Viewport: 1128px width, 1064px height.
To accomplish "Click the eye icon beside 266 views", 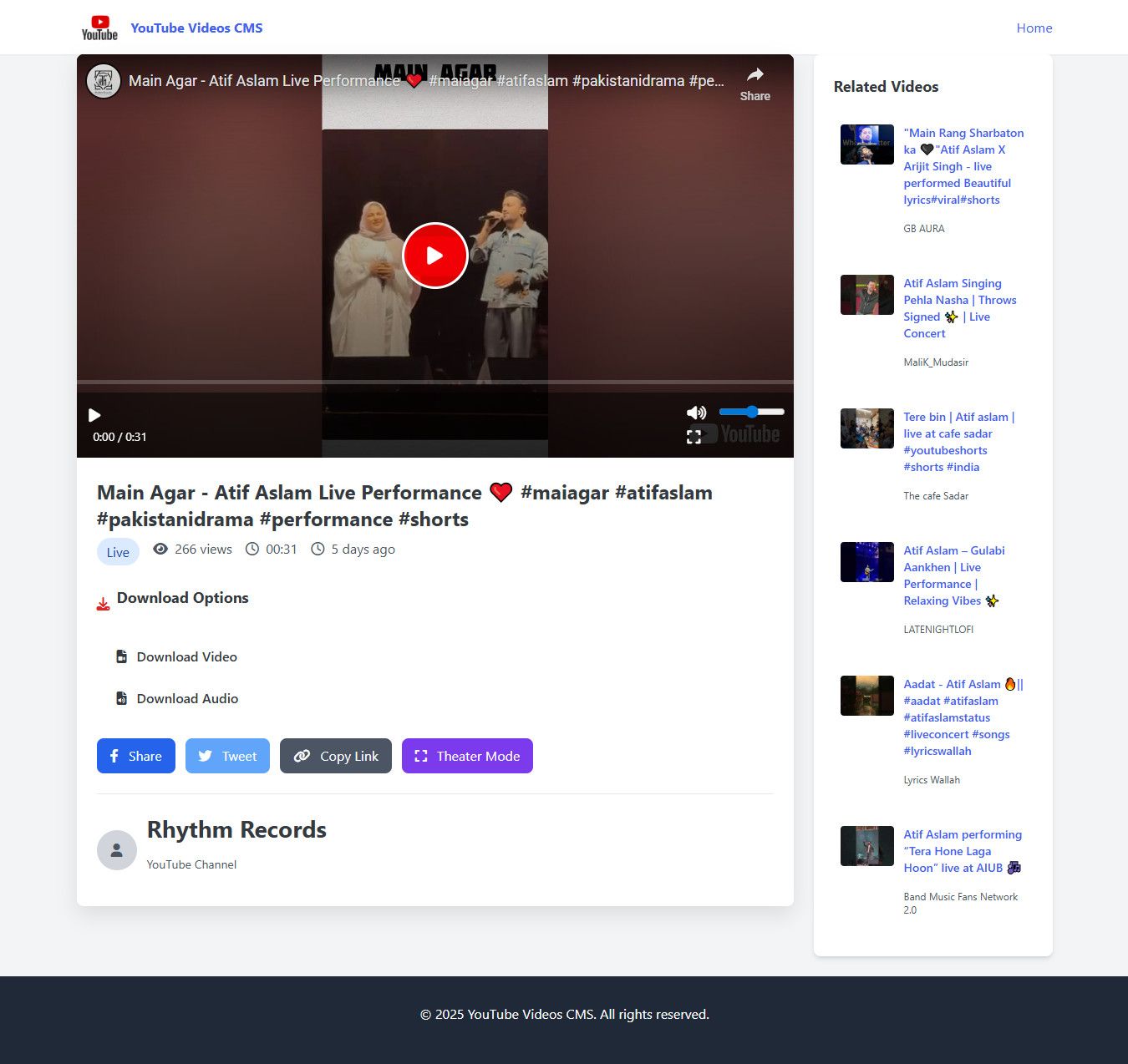I will (160, 549).
